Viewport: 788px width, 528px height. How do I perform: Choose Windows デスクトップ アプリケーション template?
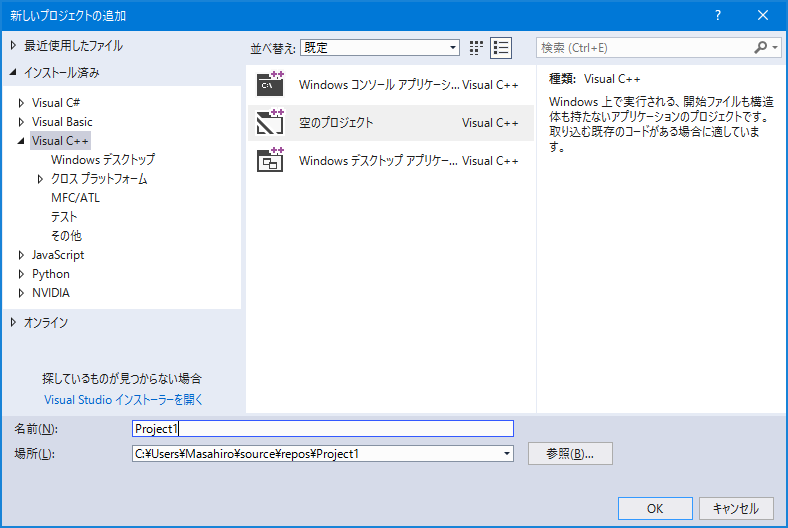click(391, 161)
